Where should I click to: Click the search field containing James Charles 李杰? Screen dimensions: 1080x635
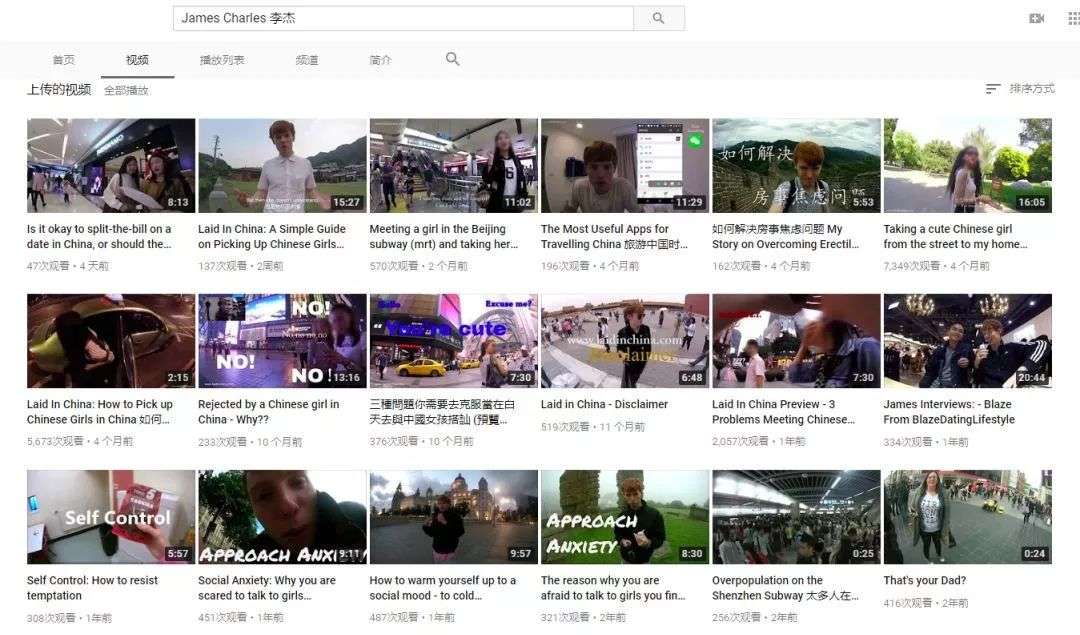(402, 18)
